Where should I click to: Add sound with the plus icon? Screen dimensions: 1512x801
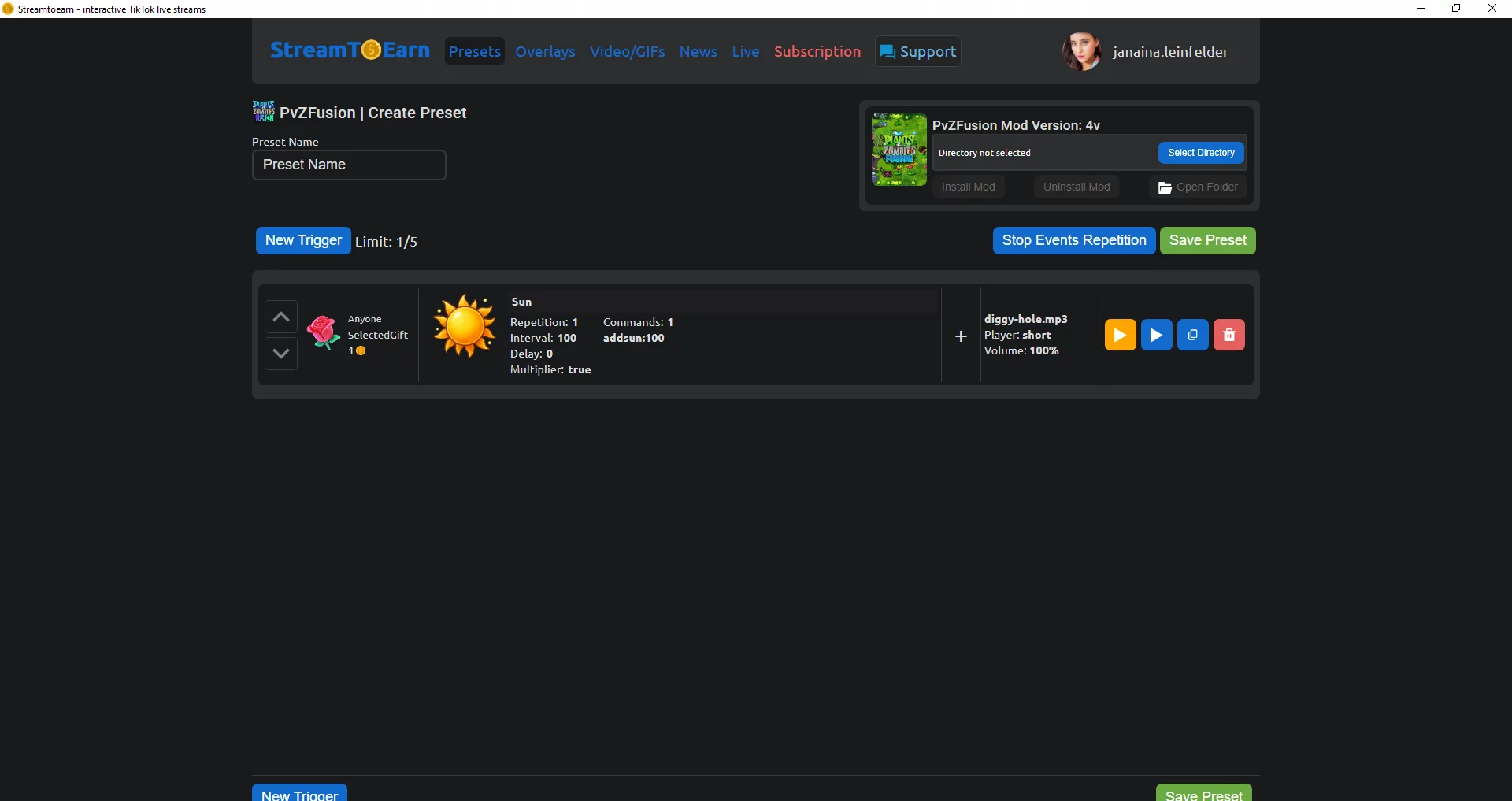961,336
